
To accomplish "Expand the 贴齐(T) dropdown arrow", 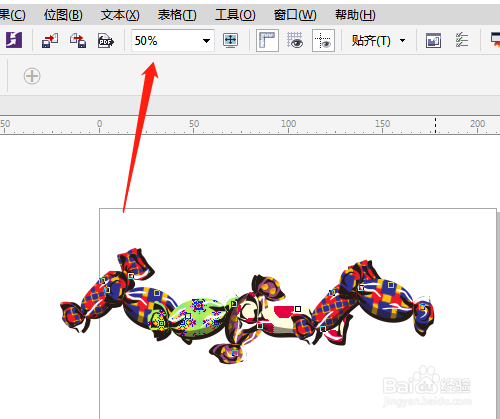I will tap(402, 41).
